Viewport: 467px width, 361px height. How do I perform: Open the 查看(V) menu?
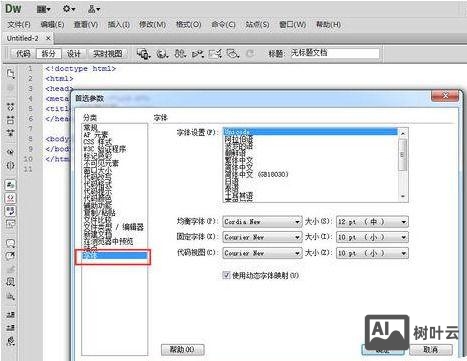[x=86, y=24]
